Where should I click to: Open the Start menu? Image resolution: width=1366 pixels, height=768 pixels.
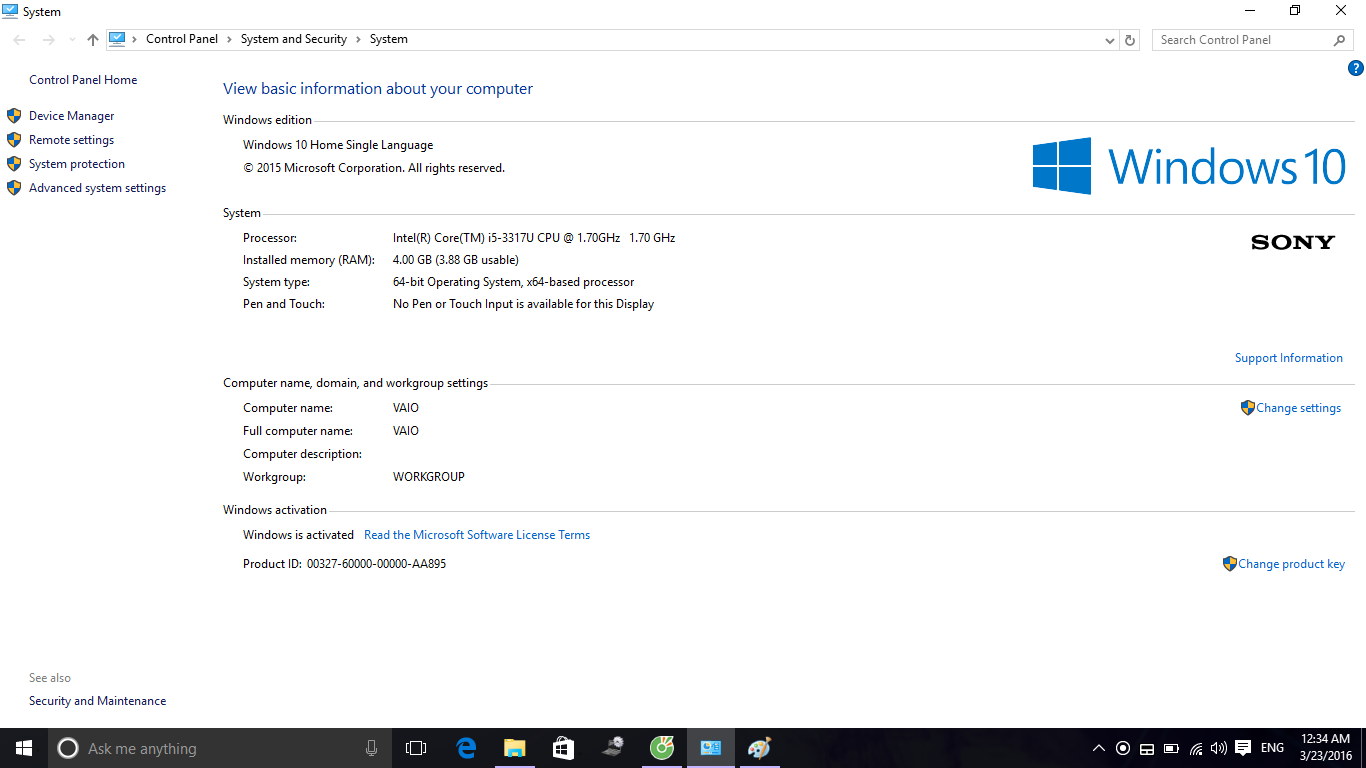click(x=24, y=748)
